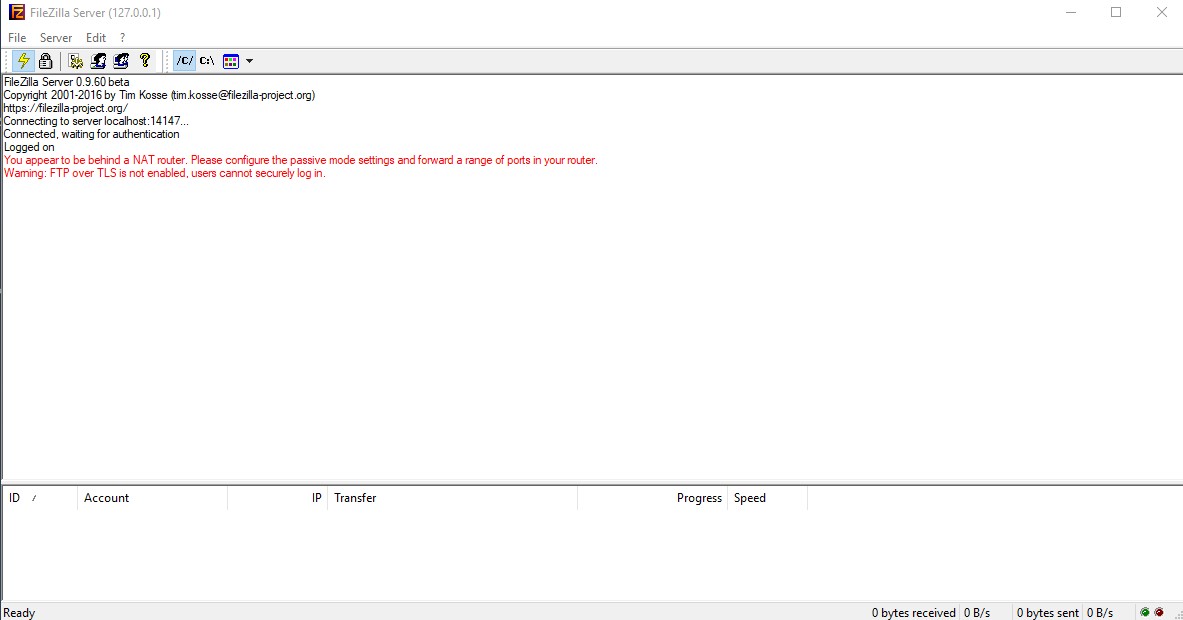Viewport: 1183px width, 620px height.
Task: Click the 0 B/s rate beside bytes sent
Action: coord(1100,613)
